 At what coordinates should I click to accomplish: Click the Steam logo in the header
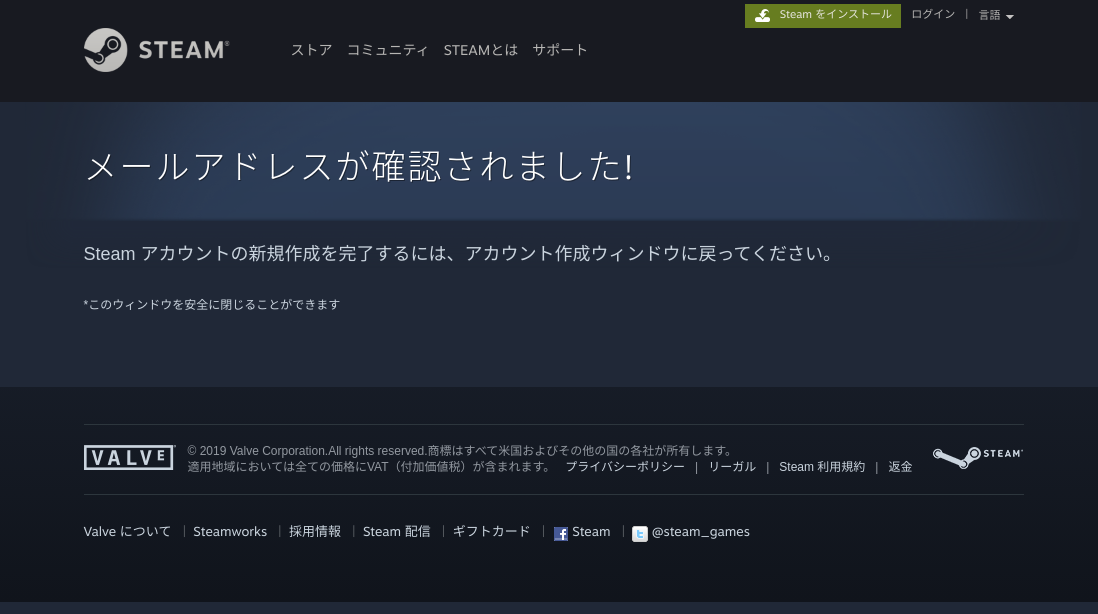point(157,50)
